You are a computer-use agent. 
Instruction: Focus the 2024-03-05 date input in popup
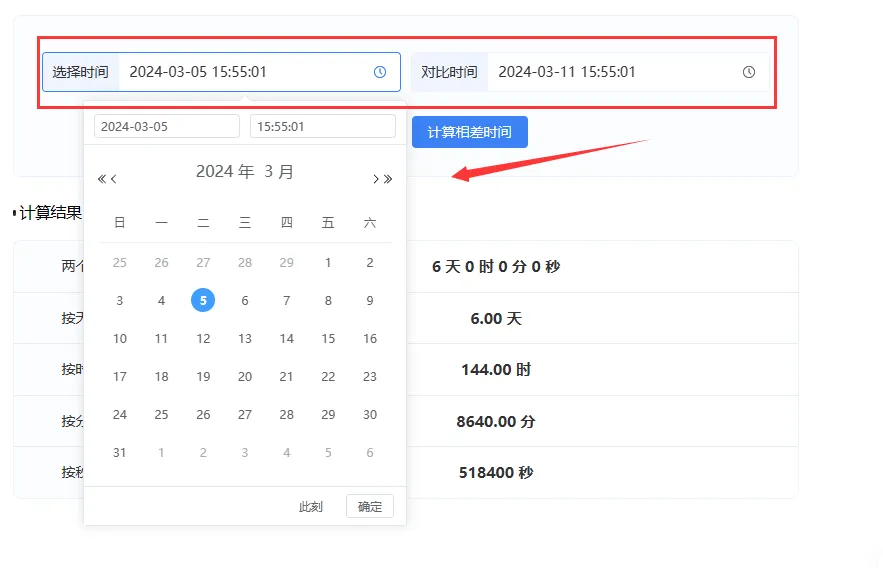(167, 126)
